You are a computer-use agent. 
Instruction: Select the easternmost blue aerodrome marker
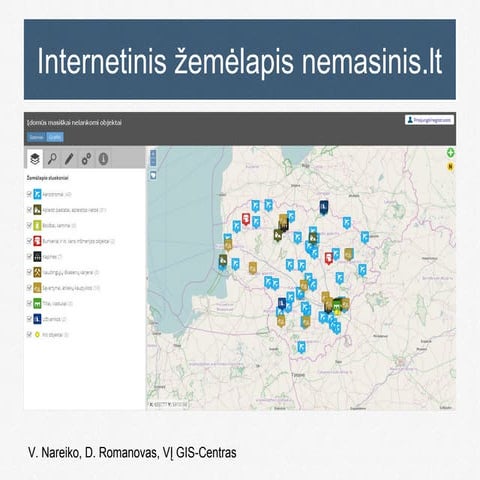[365, 237]
